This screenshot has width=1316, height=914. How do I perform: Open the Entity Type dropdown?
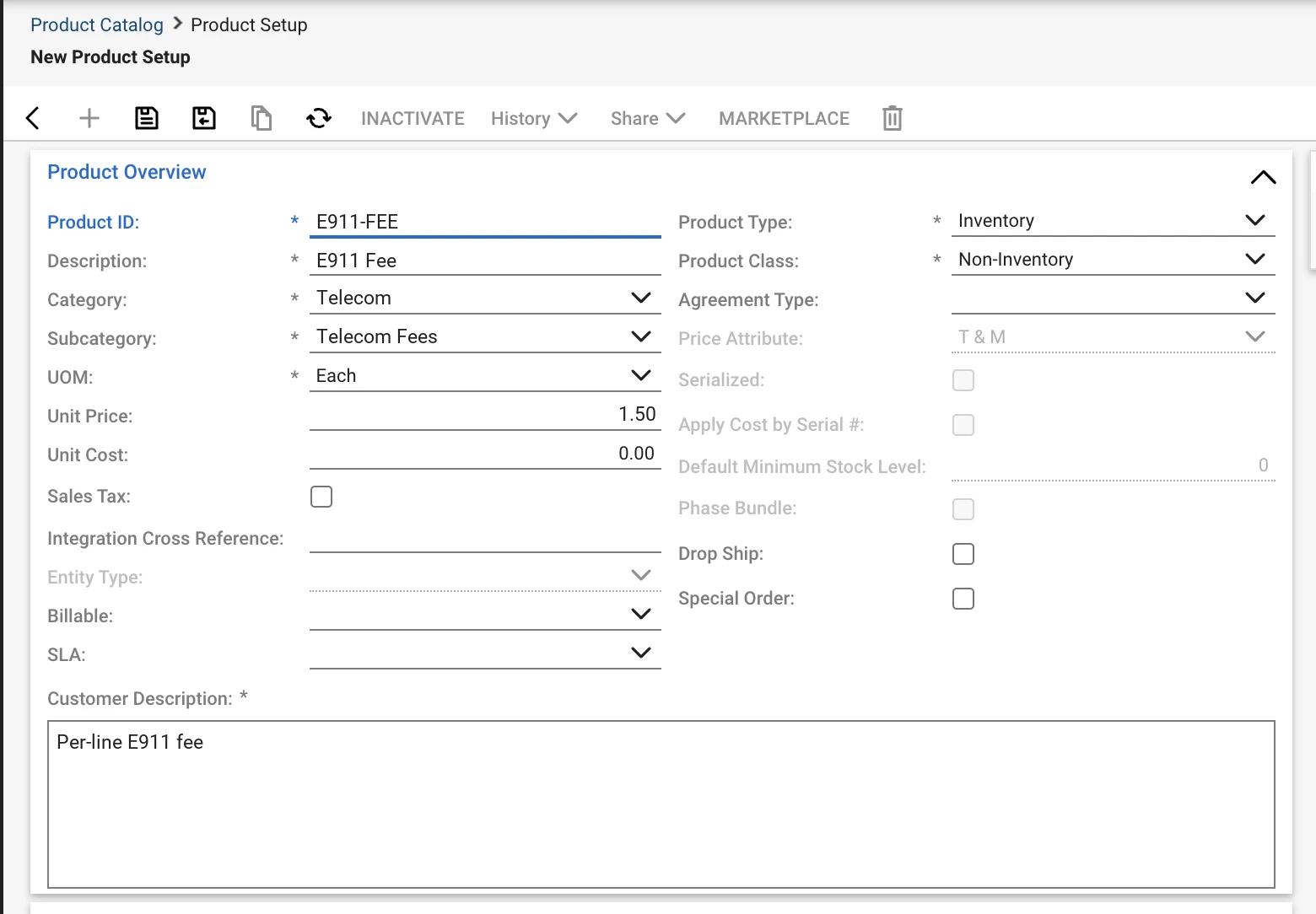(x=485, y=576)
